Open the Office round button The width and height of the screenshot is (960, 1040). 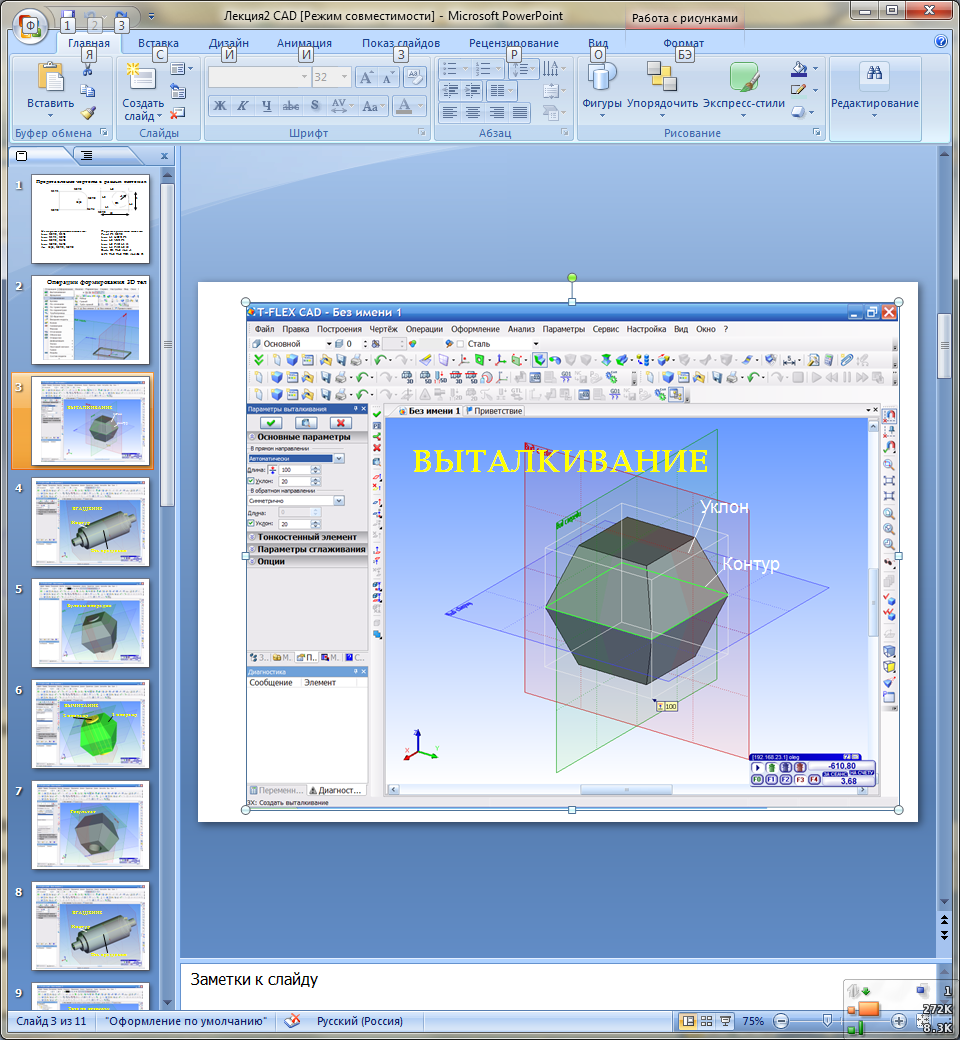point(30,27)
